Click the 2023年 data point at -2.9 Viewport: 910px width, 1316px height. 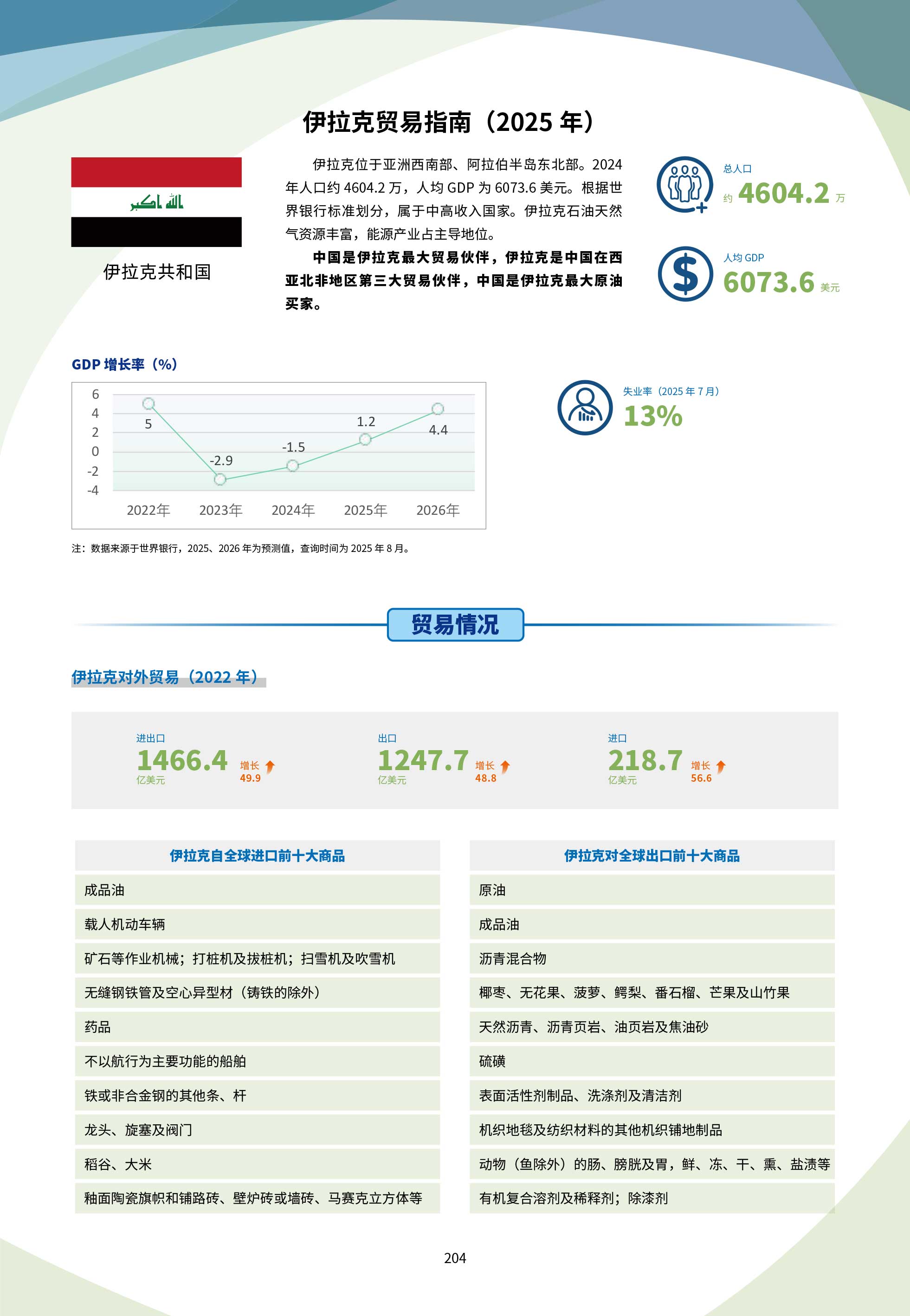[x=220, y=480]
